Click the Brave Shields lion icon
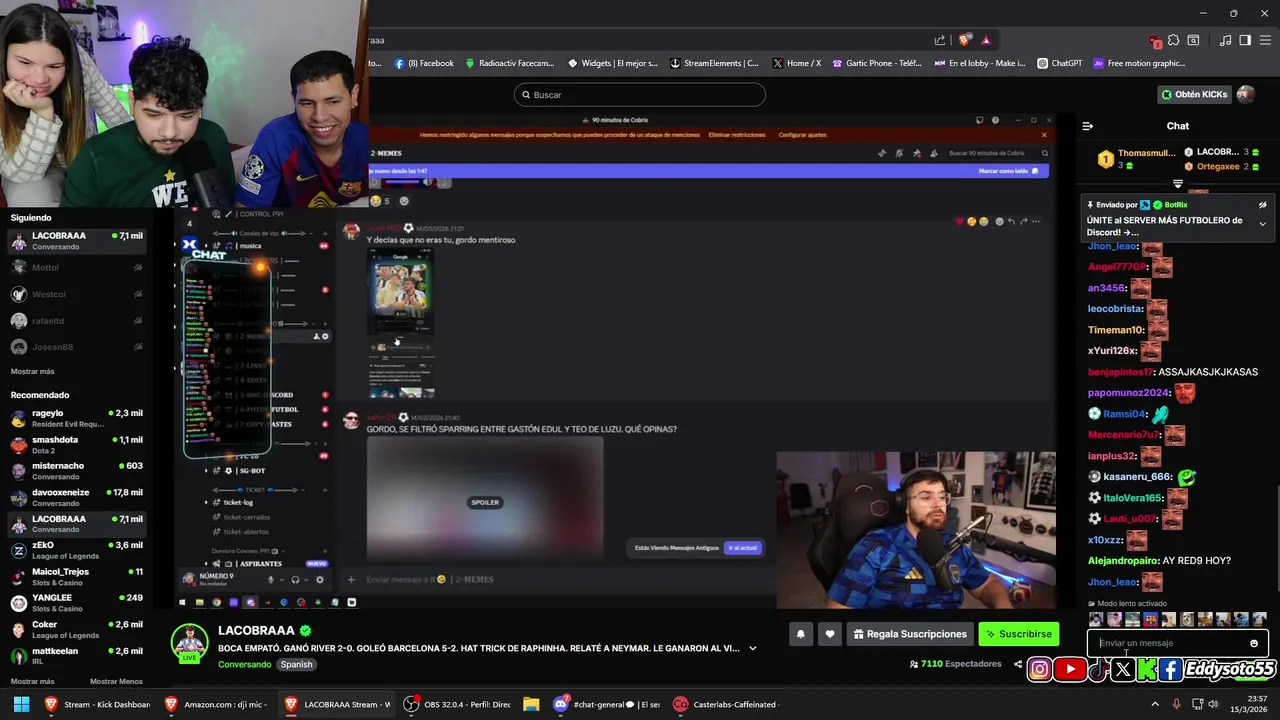Image resolution: width=1280 pixels, height=720 pixels. click(965, 40)
